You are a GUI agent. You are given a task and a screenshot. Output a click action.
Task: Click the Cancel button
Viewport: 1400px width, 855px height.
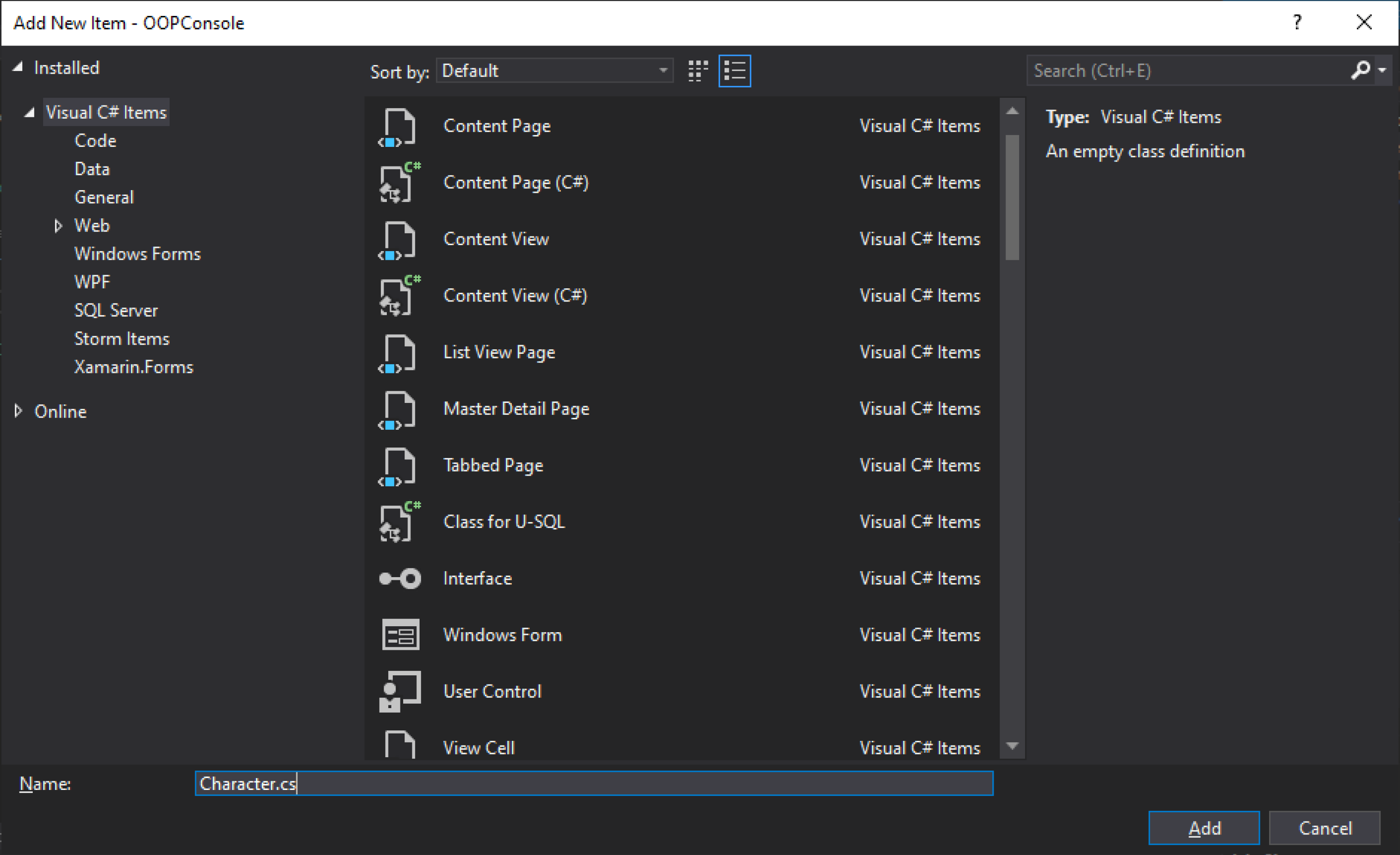[x=1325, y=828]
